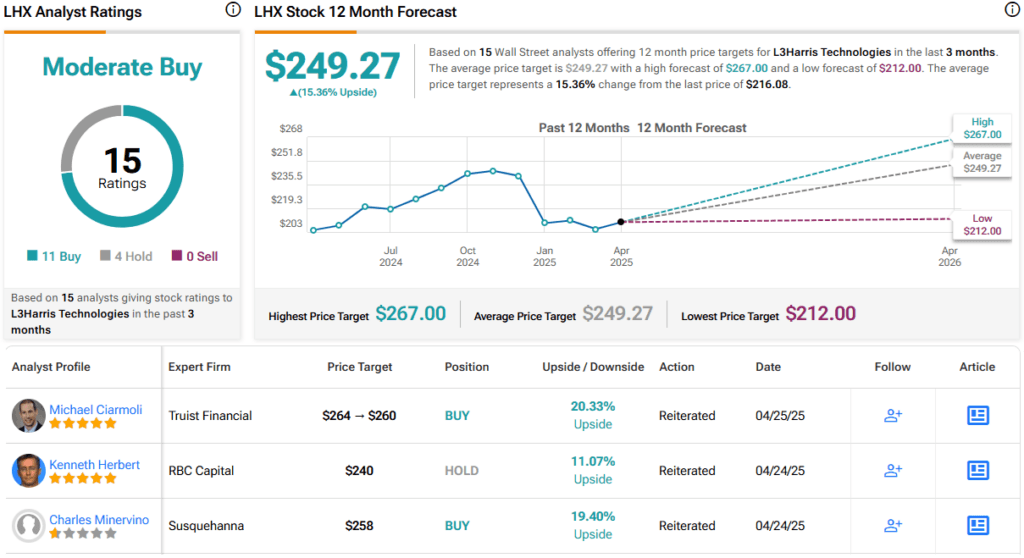Open article for Truist Financial rating

(978, 416)
